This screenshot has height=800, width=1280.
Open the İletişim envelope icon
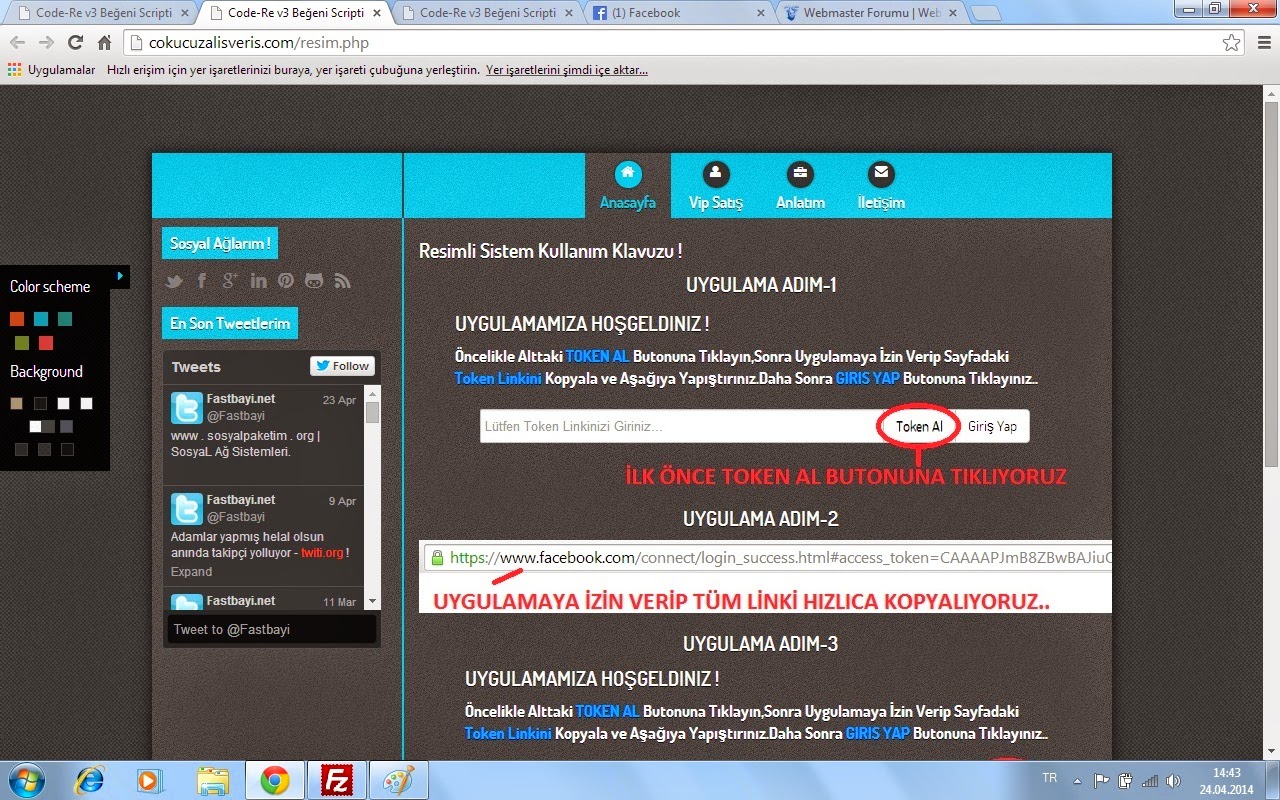coord(881,174)
